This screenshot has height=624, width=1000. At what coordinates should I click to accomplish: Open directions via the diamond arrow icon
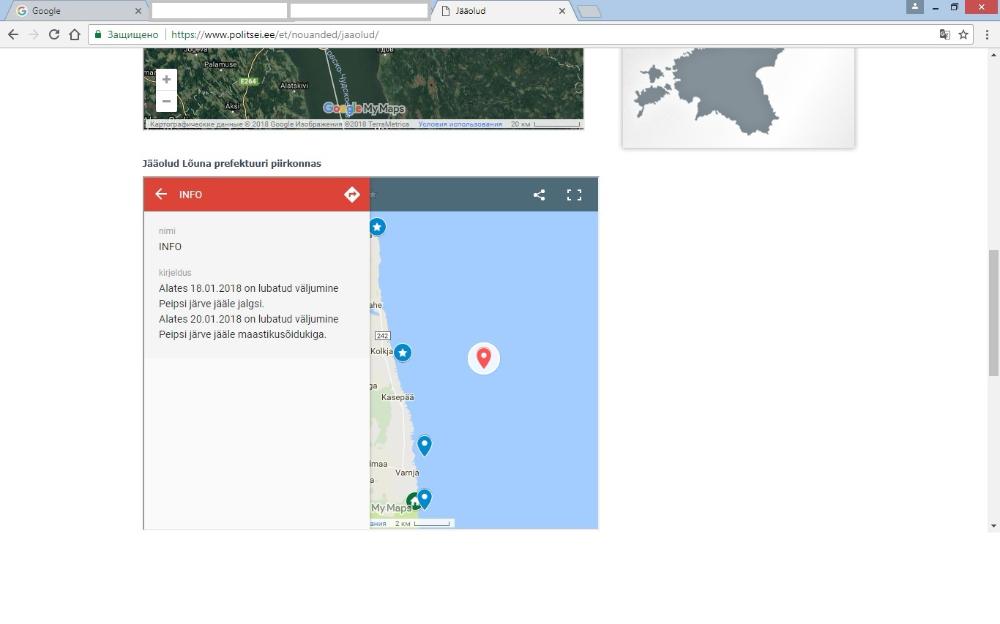pyautogui.click(x=352, y=194)
